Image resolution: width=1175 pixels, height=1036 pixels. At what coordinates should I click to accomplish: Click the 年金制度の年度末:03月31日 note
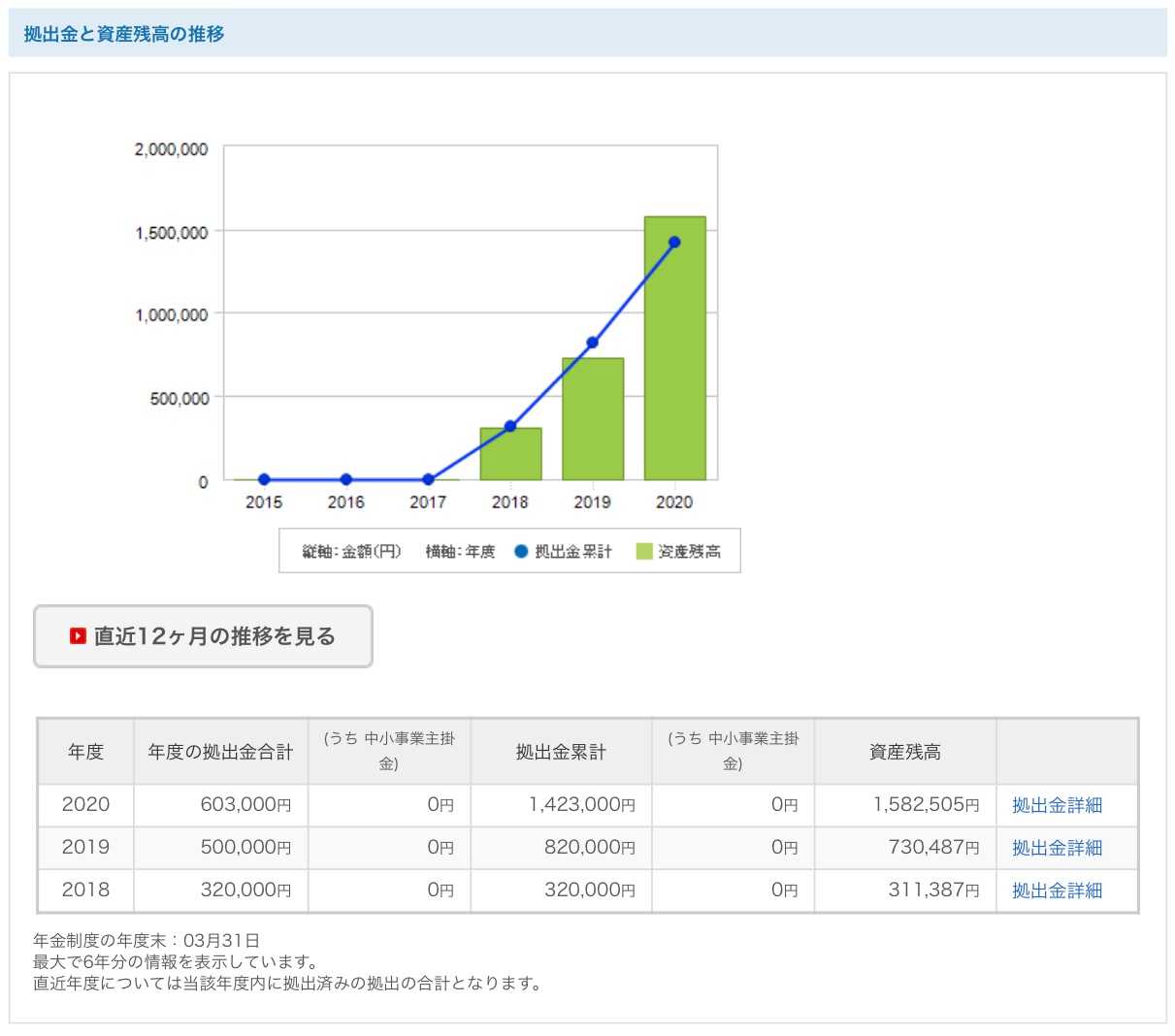pyautogui.click(x=147, y=941)
